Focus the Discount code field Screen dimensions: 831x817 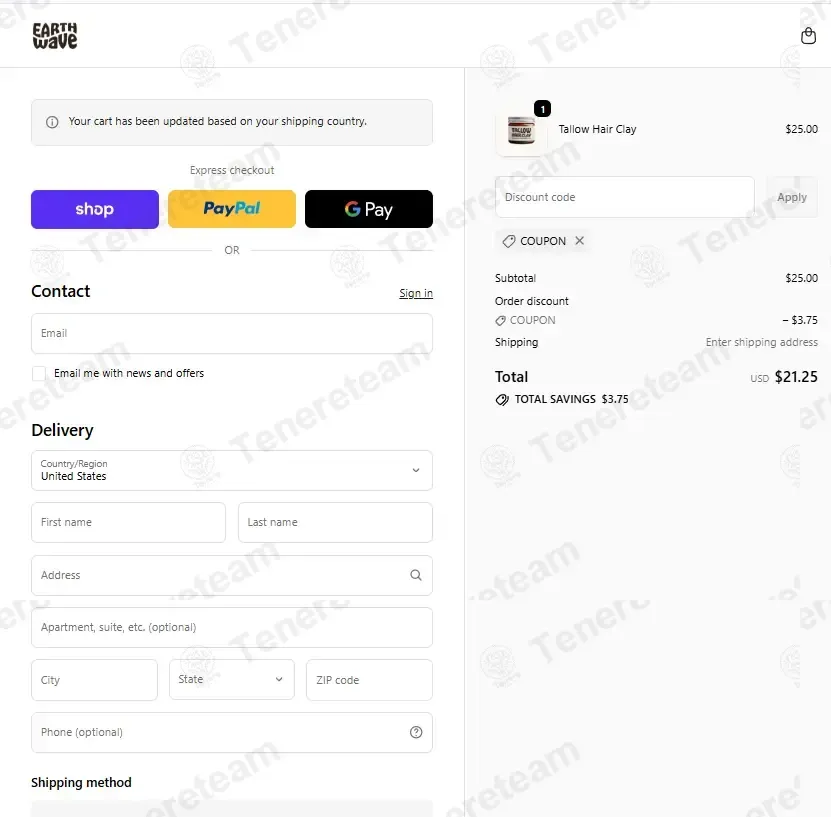click(x=624, y=197)
